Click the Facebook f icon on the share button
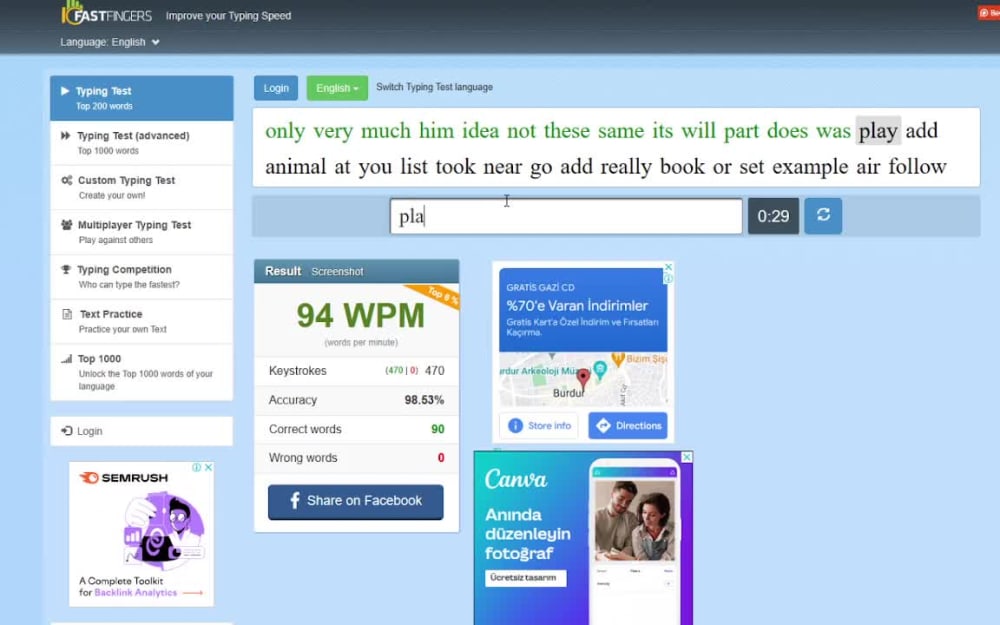 [x=295, y=501]
